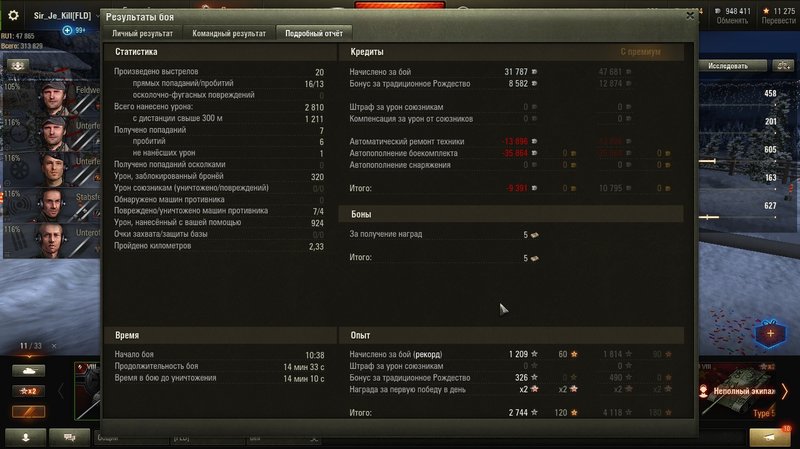
Task: Select the Feldwebel commander crew portrait
Action: pos(52,97)
